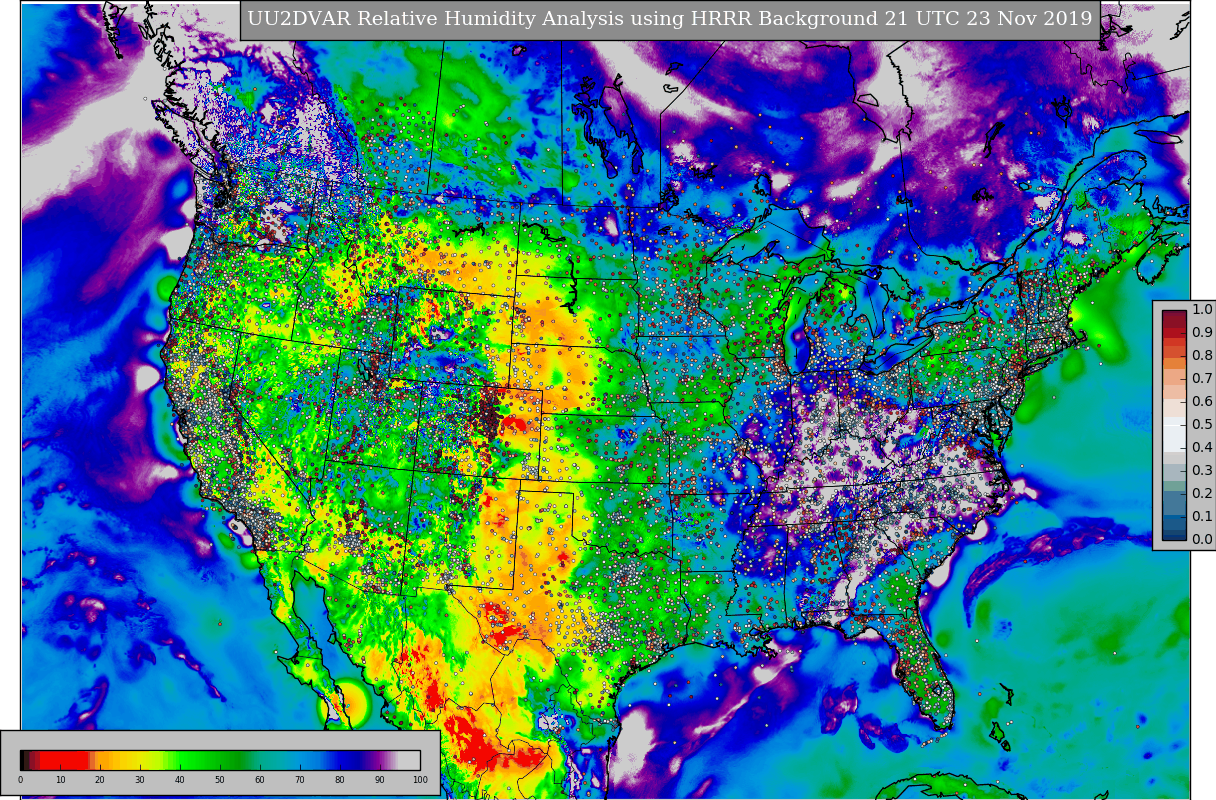This screenshot has width=1216, height=800.
Task: Click the '70' tick label on humidity colorbar
Action: click(300, 780)
